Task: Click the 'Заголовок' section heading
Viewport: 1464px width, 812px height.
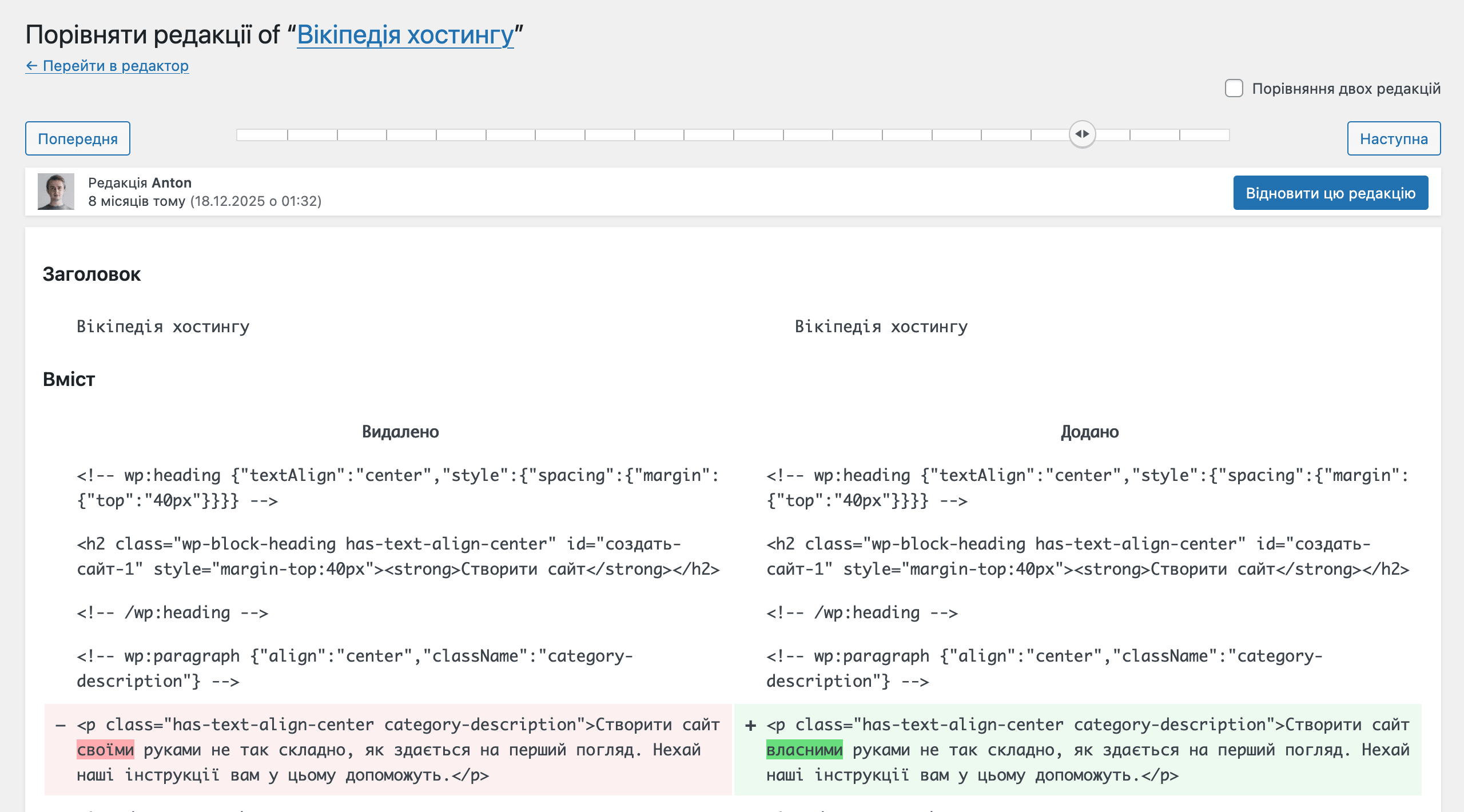Action: (91, 274)
